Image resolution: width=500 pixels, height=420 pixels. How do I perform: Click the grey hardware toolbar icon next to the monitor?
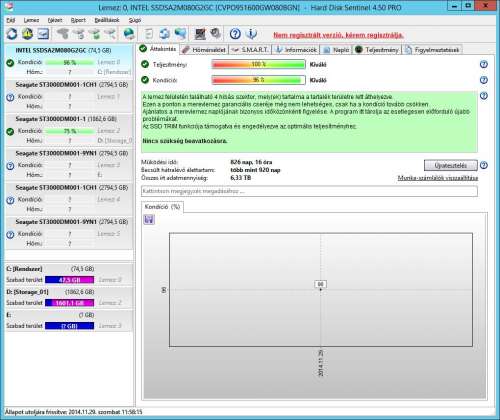[x=216, y=34]
